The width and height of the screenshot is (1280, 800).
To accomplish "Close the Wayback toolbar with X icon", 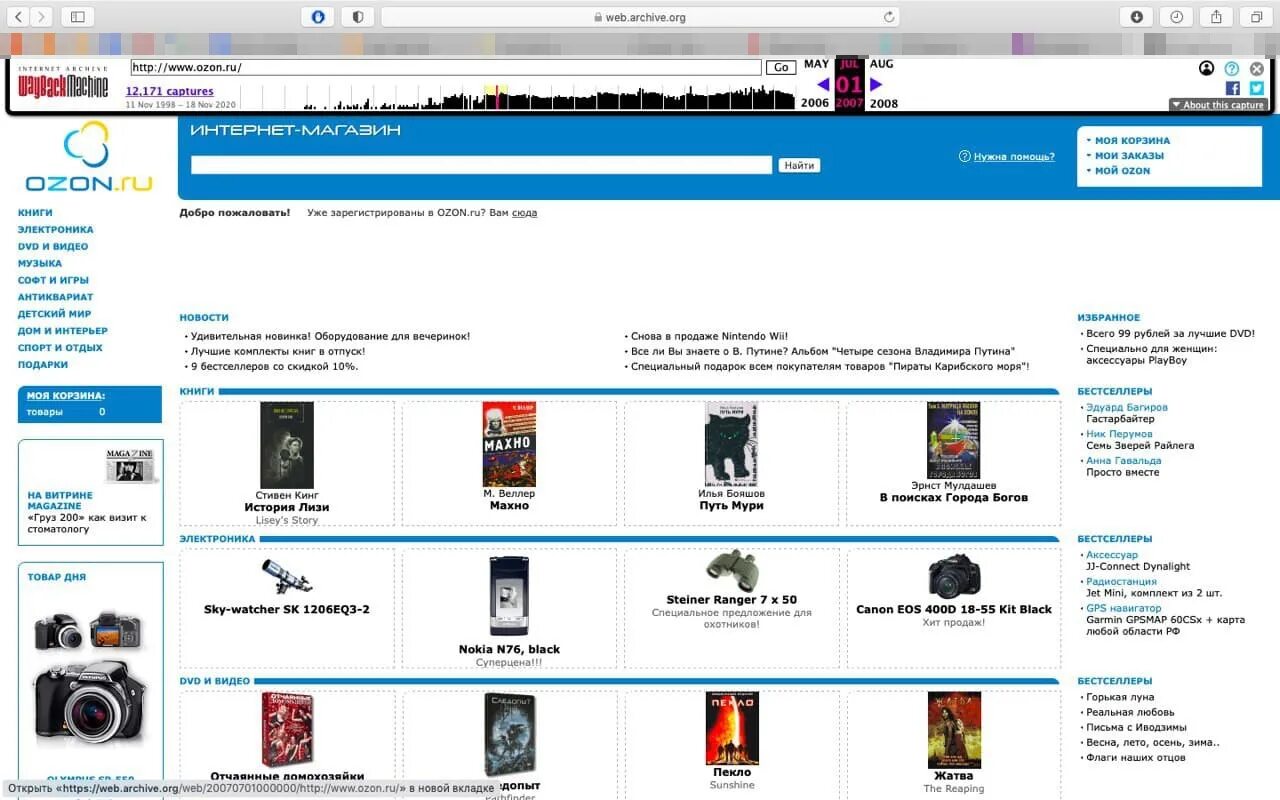I will pyautogui.click(x=1257, y=69).
